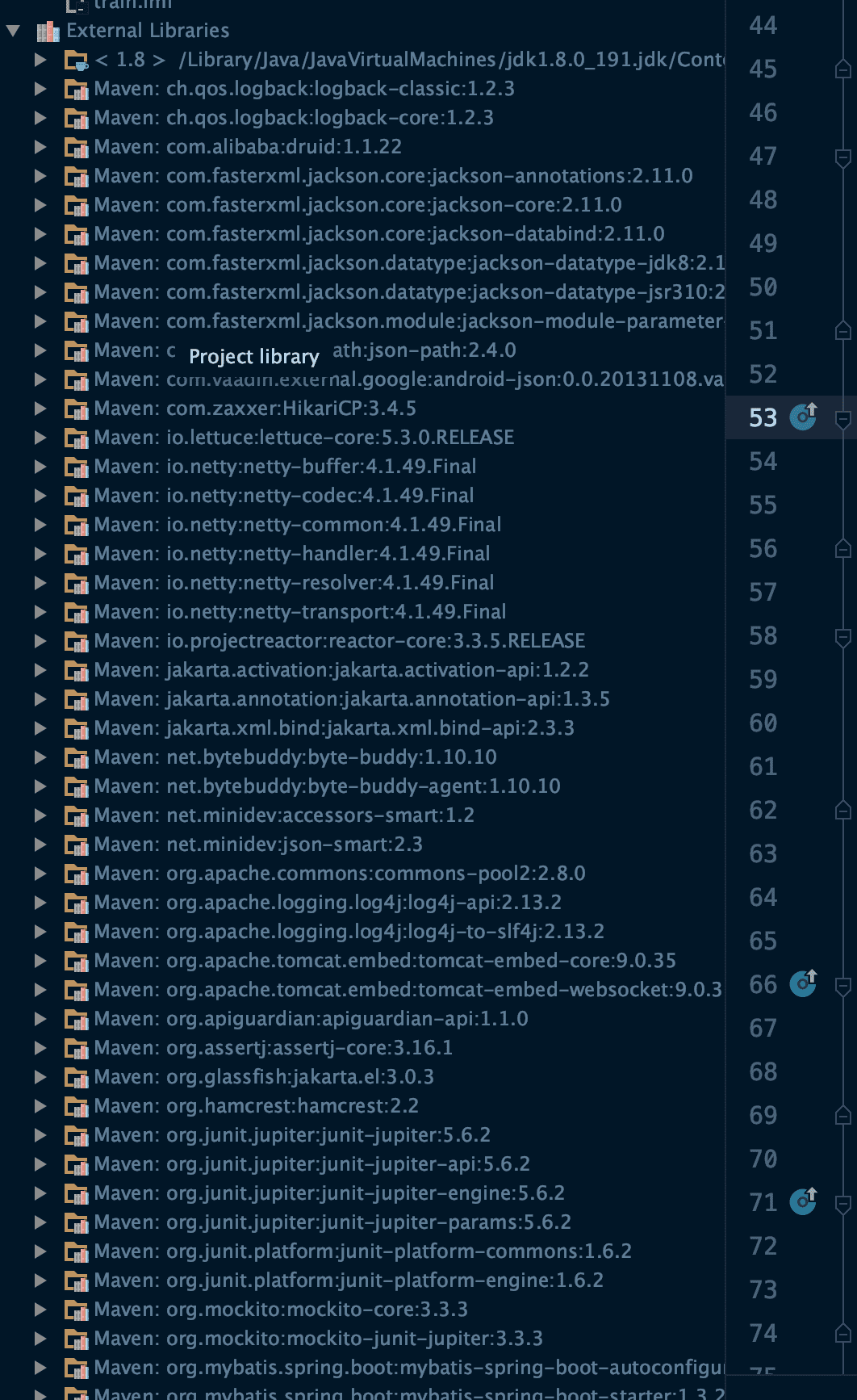Screen dimensions: 857x1400
Task: Select Maven: jakarta.xml.bind-api:2.3.3 entry
Action: click(334, 728)
